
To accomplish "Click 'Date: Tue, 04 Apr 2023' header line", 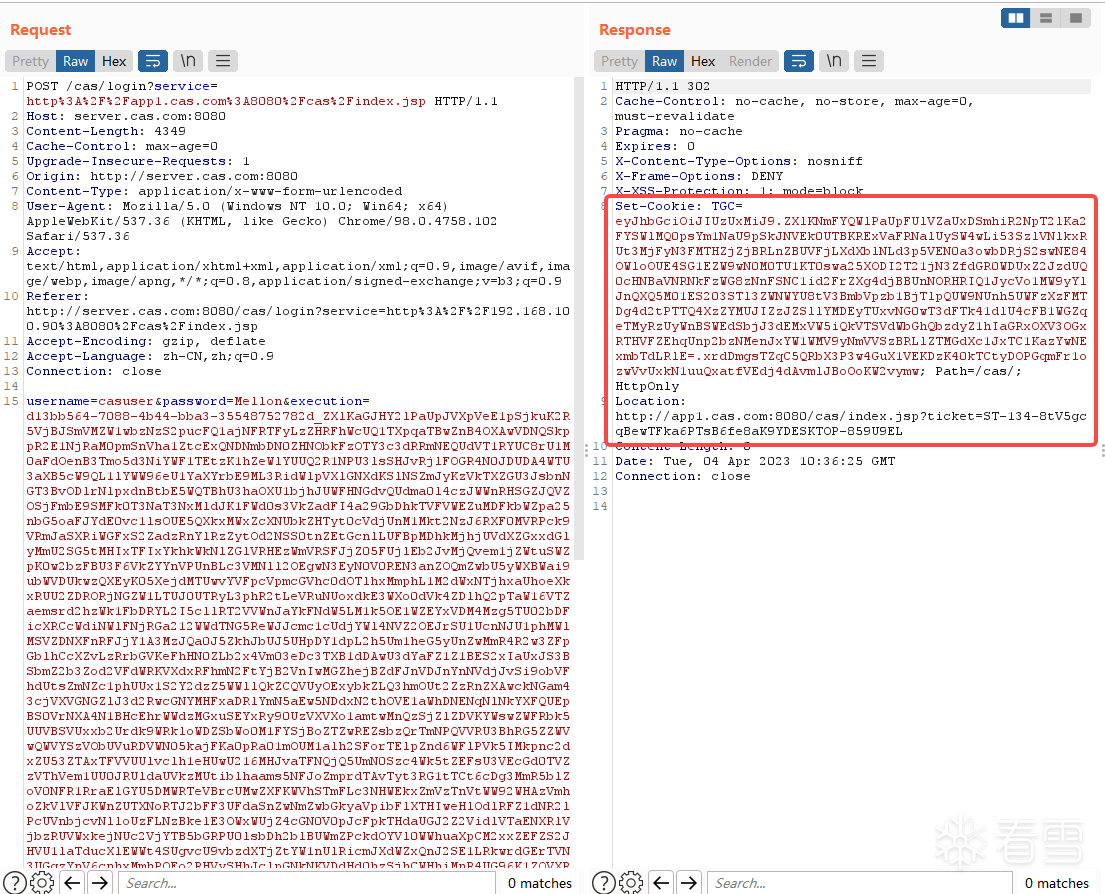I will click(755, 461).
